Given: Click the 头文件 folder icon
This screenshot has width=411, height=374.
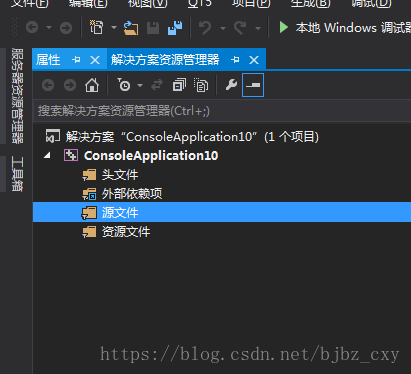Looking at the screenshot, I should [x=89, y=175].
